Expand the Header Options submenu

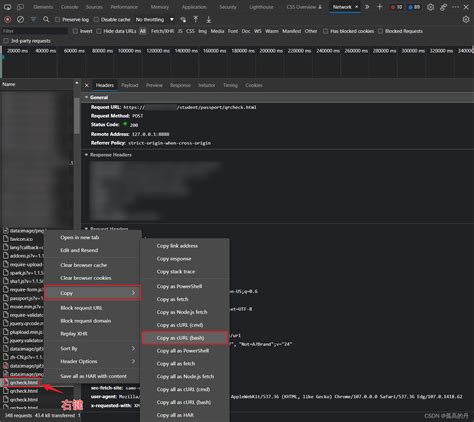point(92,361)
